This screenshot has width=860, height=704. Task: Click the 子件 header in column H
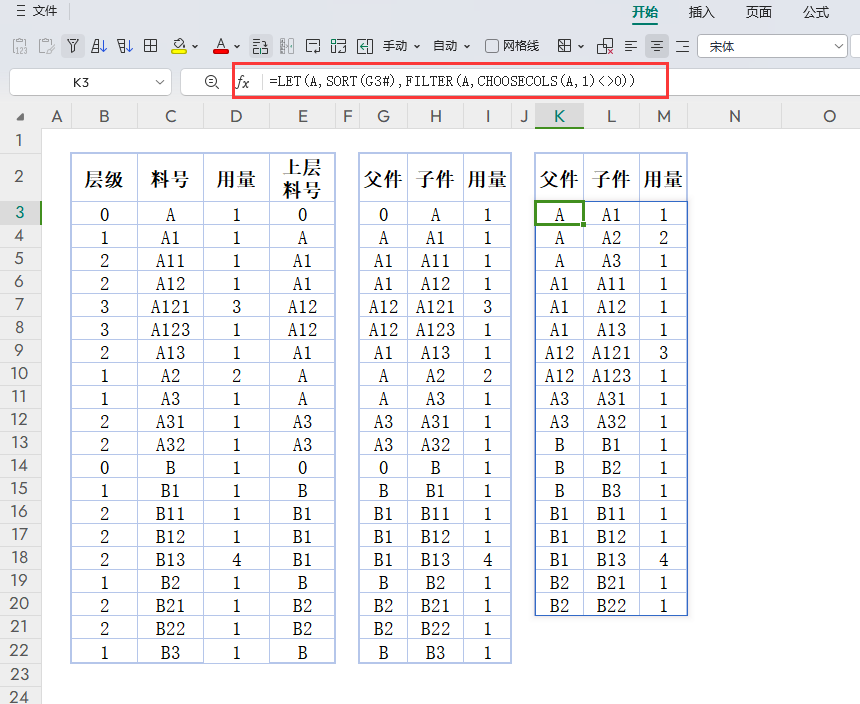coord(435,178)
